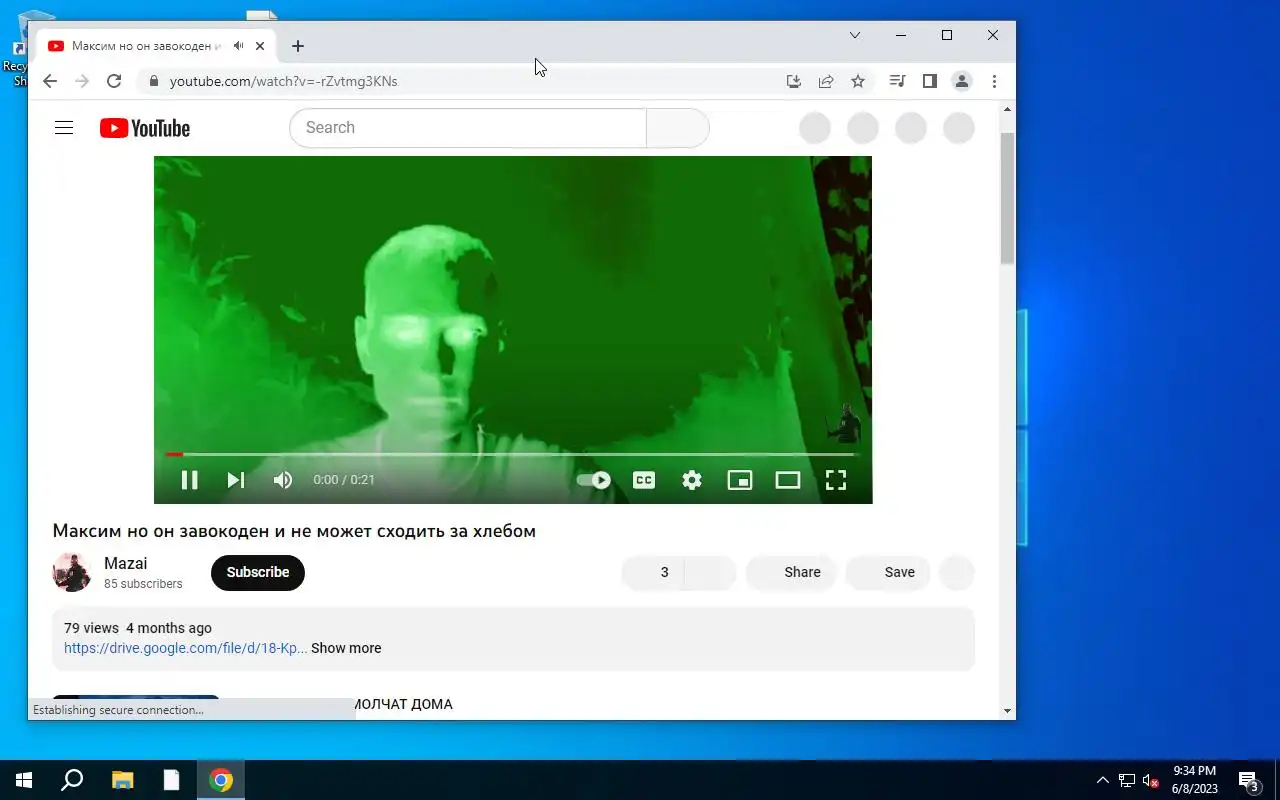The image size is (1280, 800).
Task: Share this page from address bar
Action: 826,81
